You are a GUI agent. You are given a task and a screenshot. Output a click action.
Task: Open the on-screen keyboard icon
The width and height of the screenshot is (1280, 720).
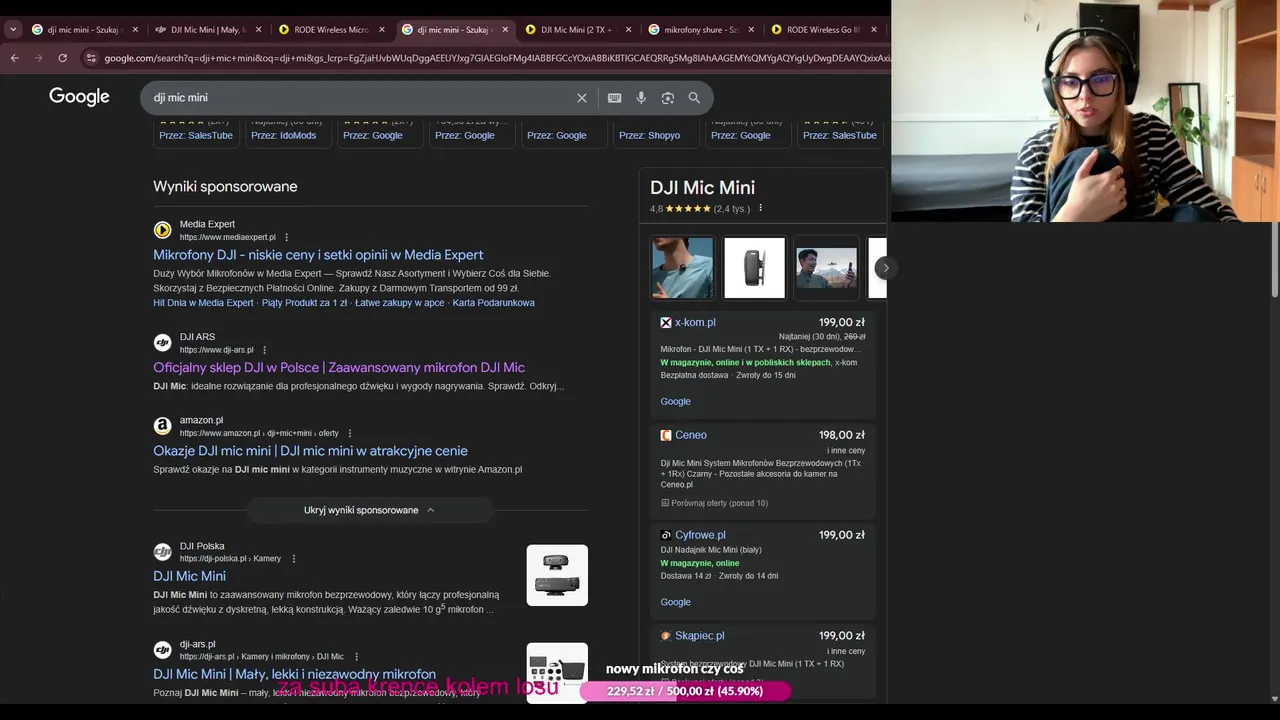[614, 98]
